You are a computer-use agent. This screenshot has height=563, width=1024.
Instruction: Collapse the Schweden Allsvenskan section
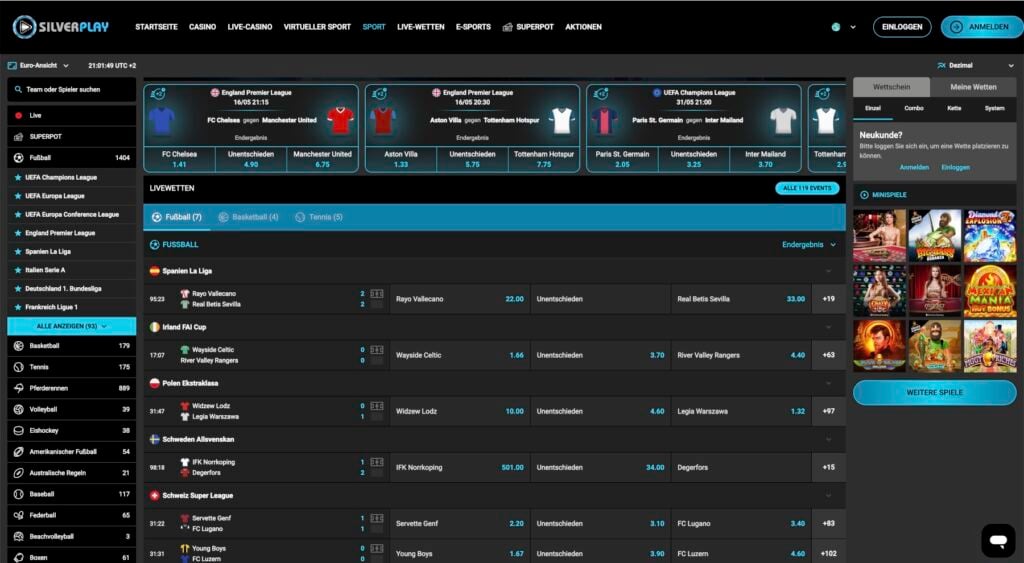pos(829,440)
